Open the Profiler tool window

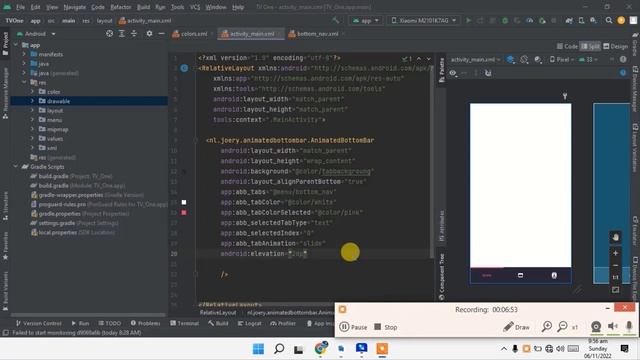tap(283, 323)
